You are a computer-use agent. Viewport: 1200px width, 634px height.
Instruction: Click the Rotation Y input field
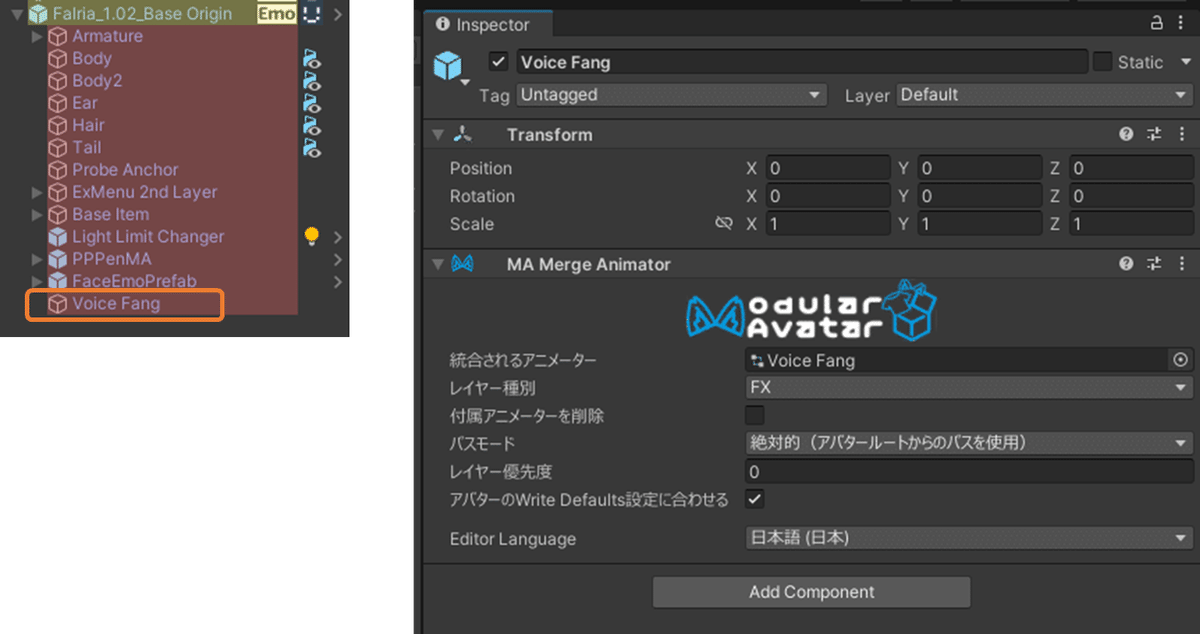click(x=979, y=196)
